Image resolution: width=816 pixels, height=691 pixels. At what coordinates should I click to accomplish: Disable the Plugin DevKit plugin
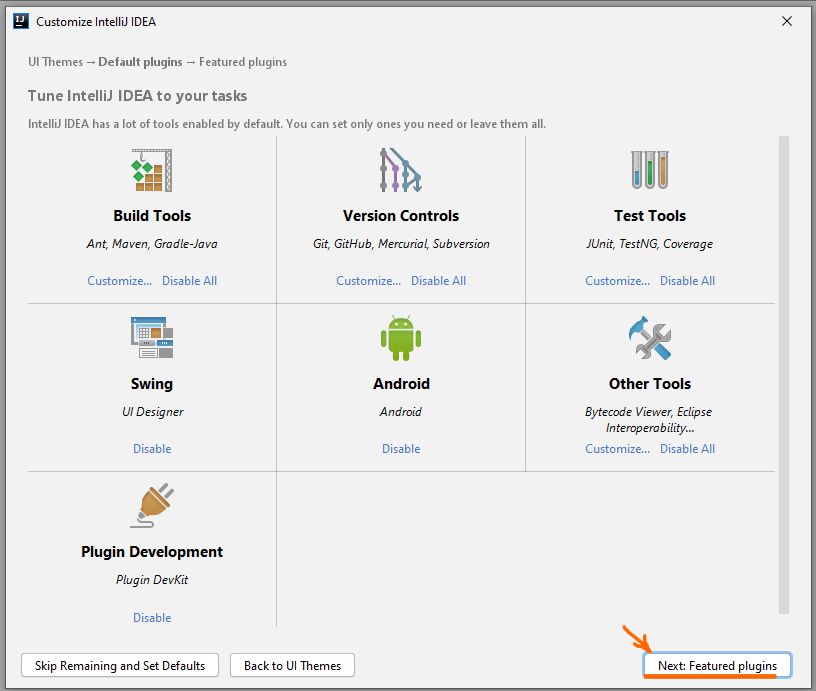[152, 618]
